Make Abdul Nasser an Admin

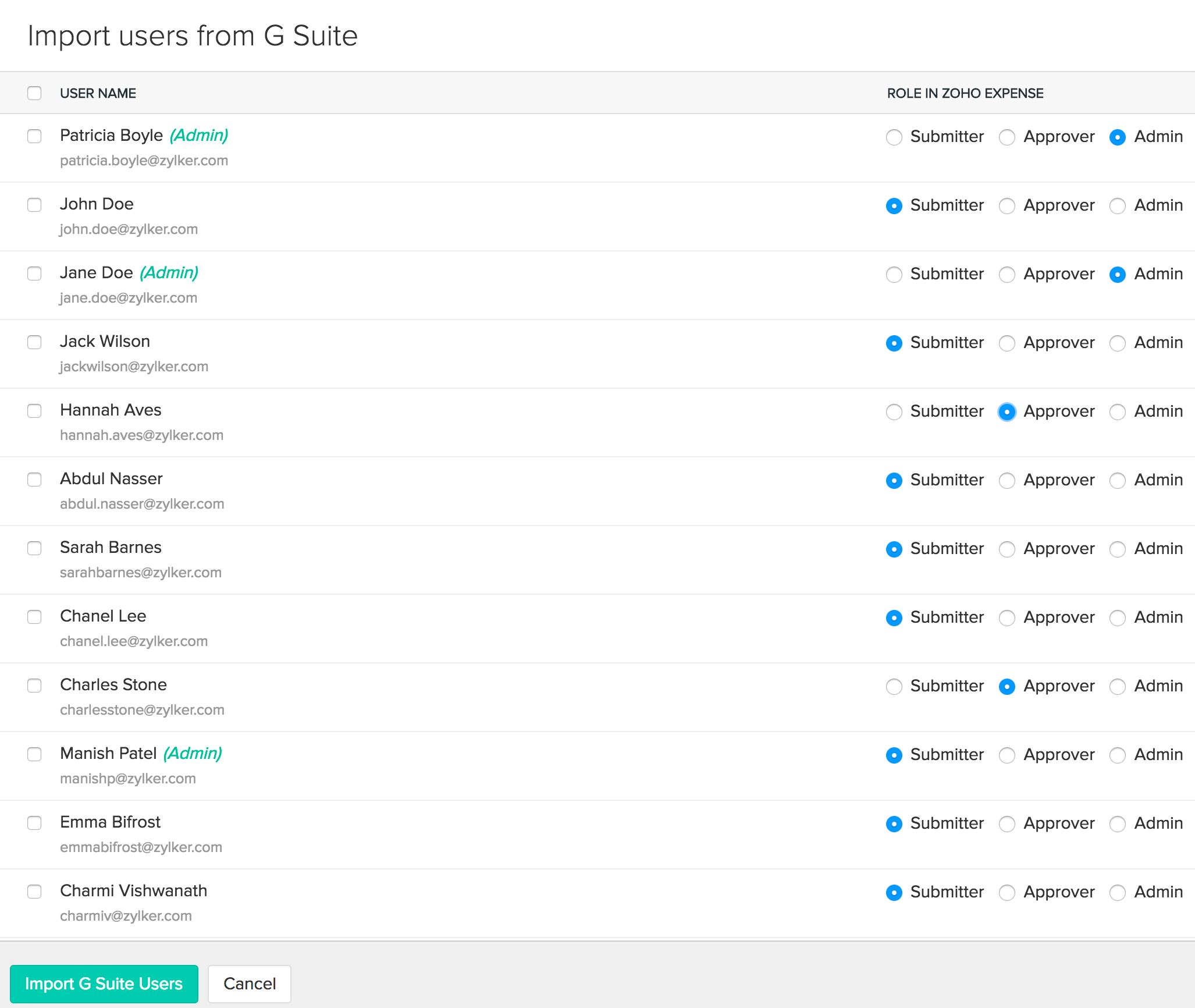[x=1118, y=481]
